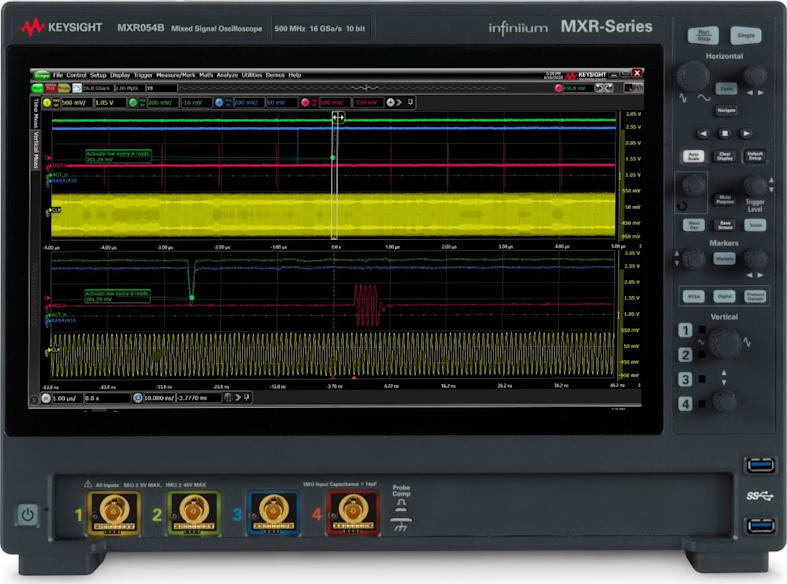787x584 pixels.
Task: Open the Utilities menu
Action: (252, 75)
